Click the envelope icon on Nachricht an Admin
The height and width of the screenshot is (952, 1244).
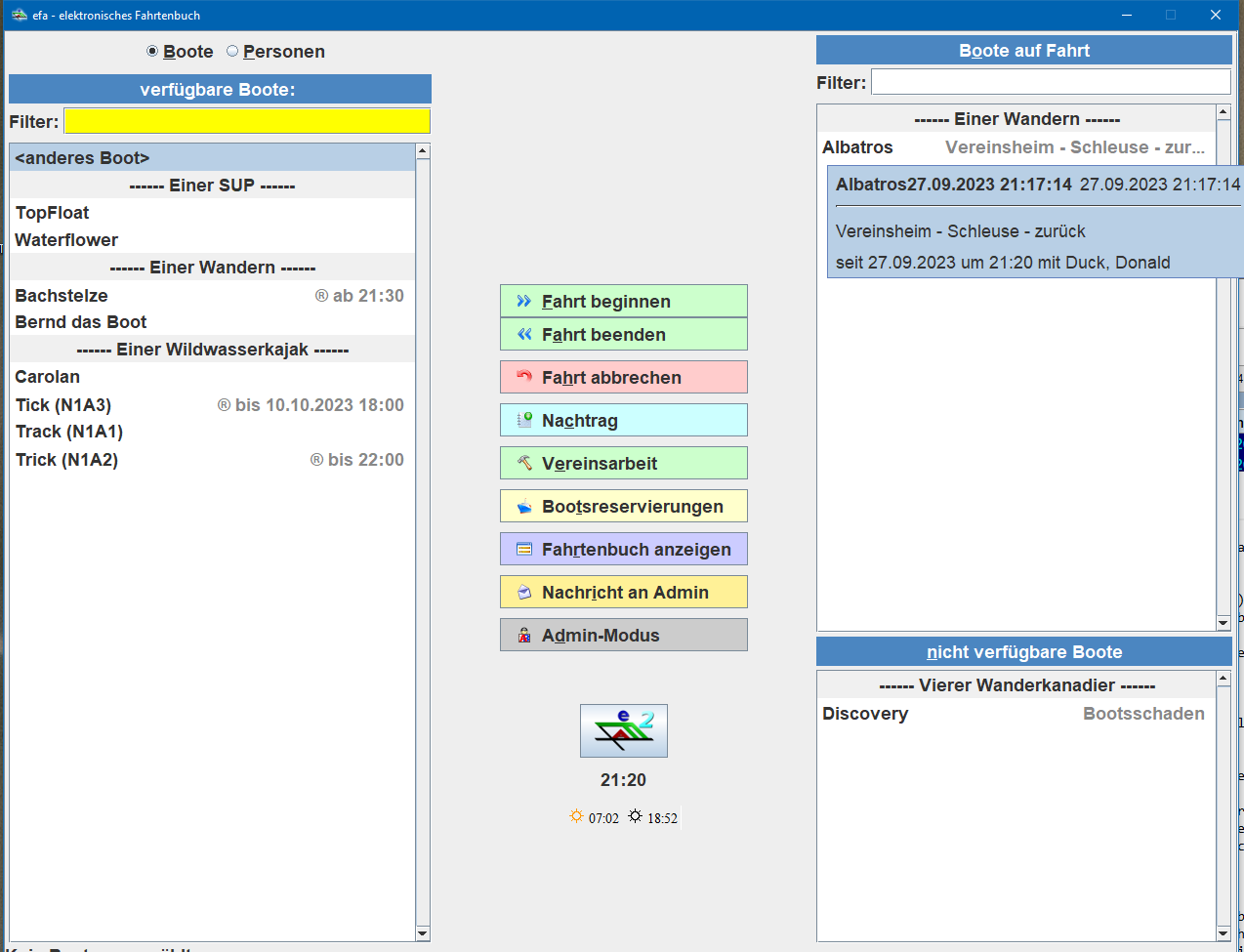tap(524, 592)
